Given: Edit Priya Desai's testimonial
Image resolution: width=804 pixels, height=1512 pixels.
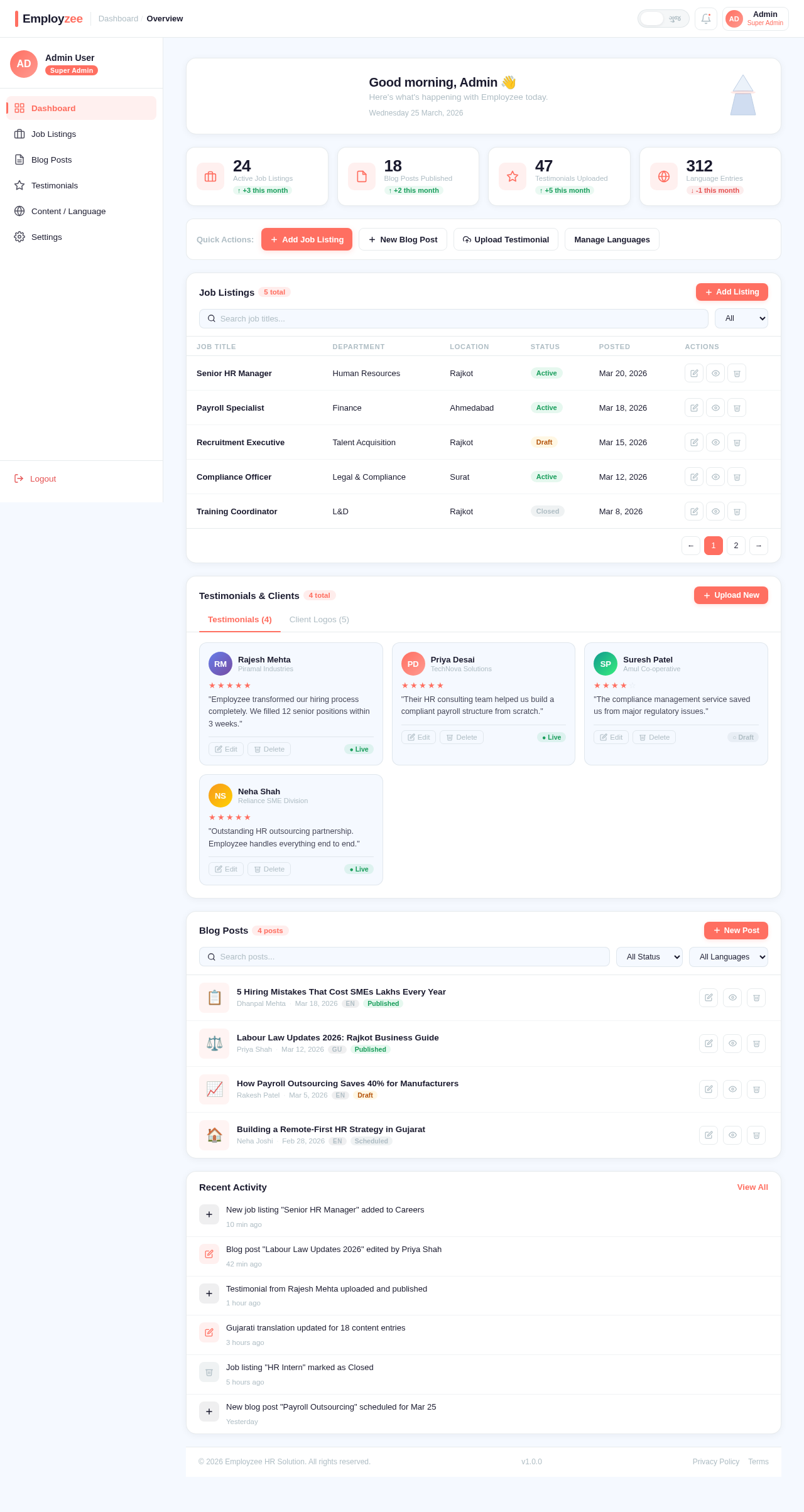Looking at the screenshot, I should (x=418, y=737).
